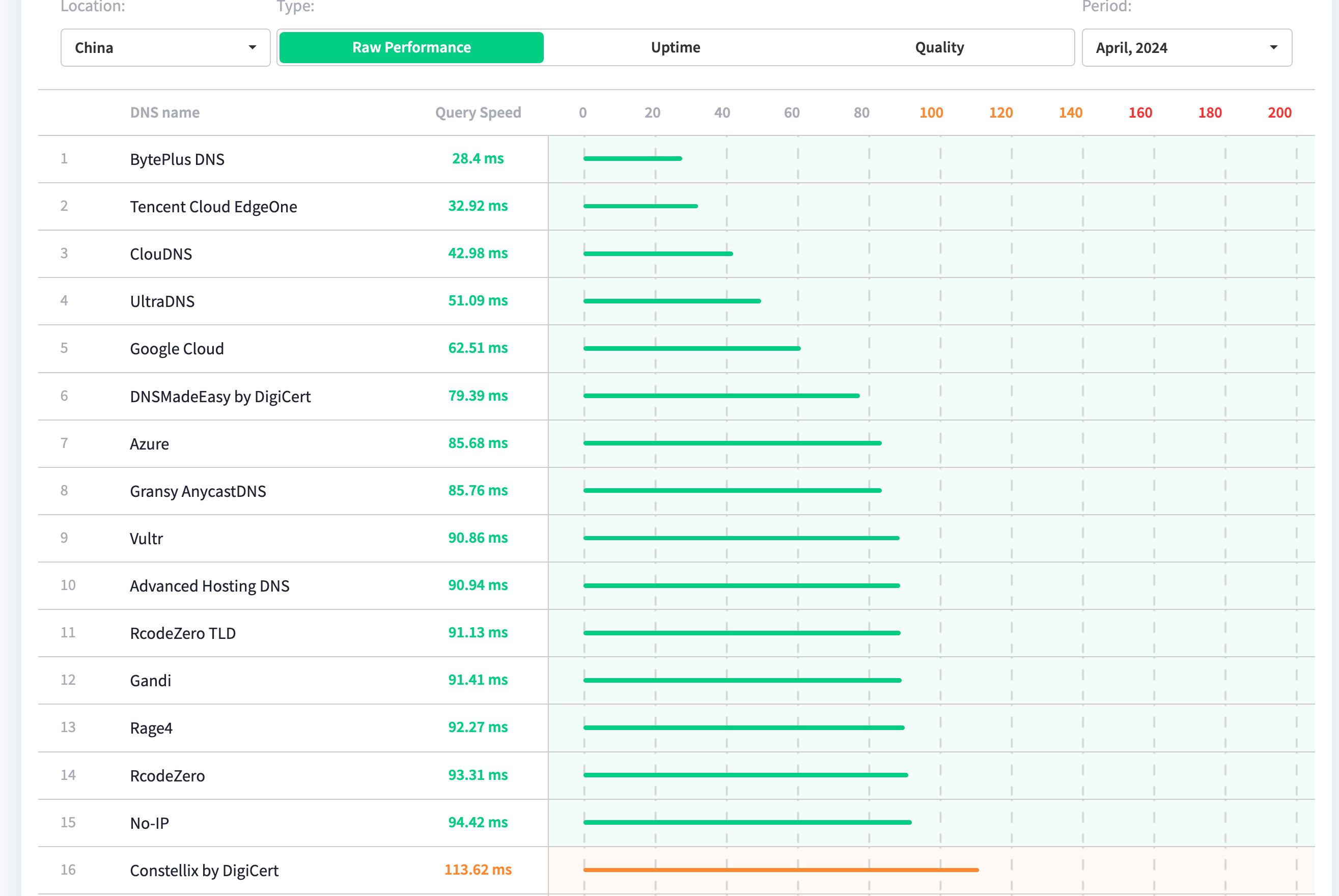This screenshot has height=896, width=1339.
Task: Click the Period dropdown arrow icon
Action: (1273, 47)
